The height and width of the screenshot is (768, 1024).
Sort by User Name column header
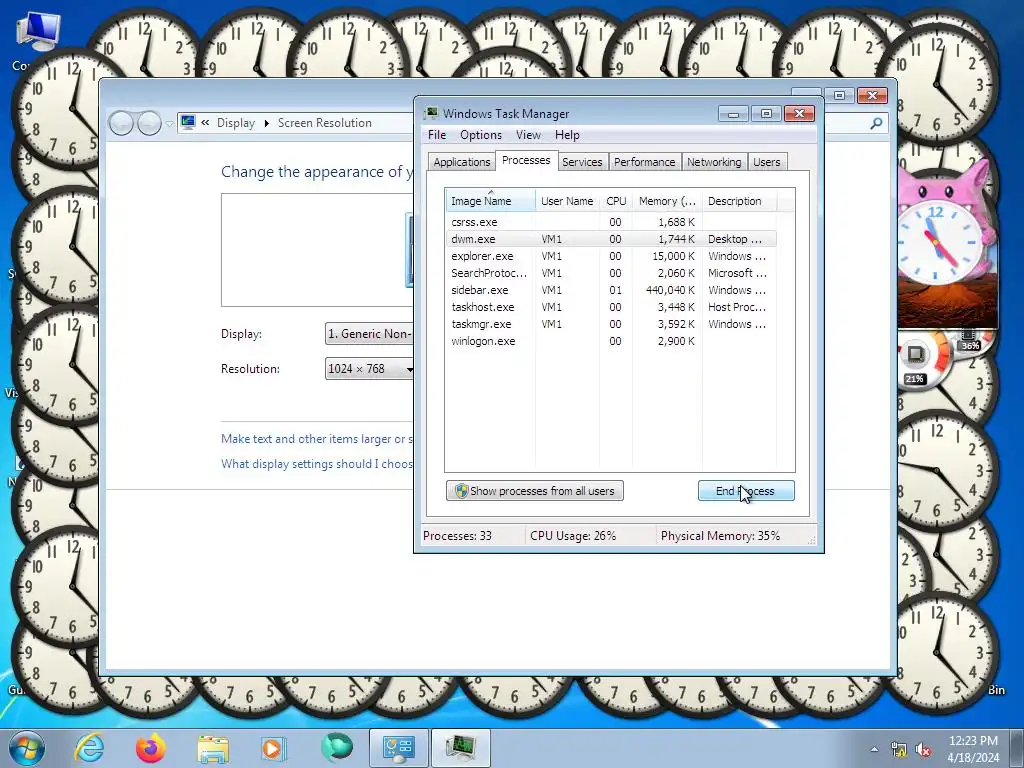point(567,201)
